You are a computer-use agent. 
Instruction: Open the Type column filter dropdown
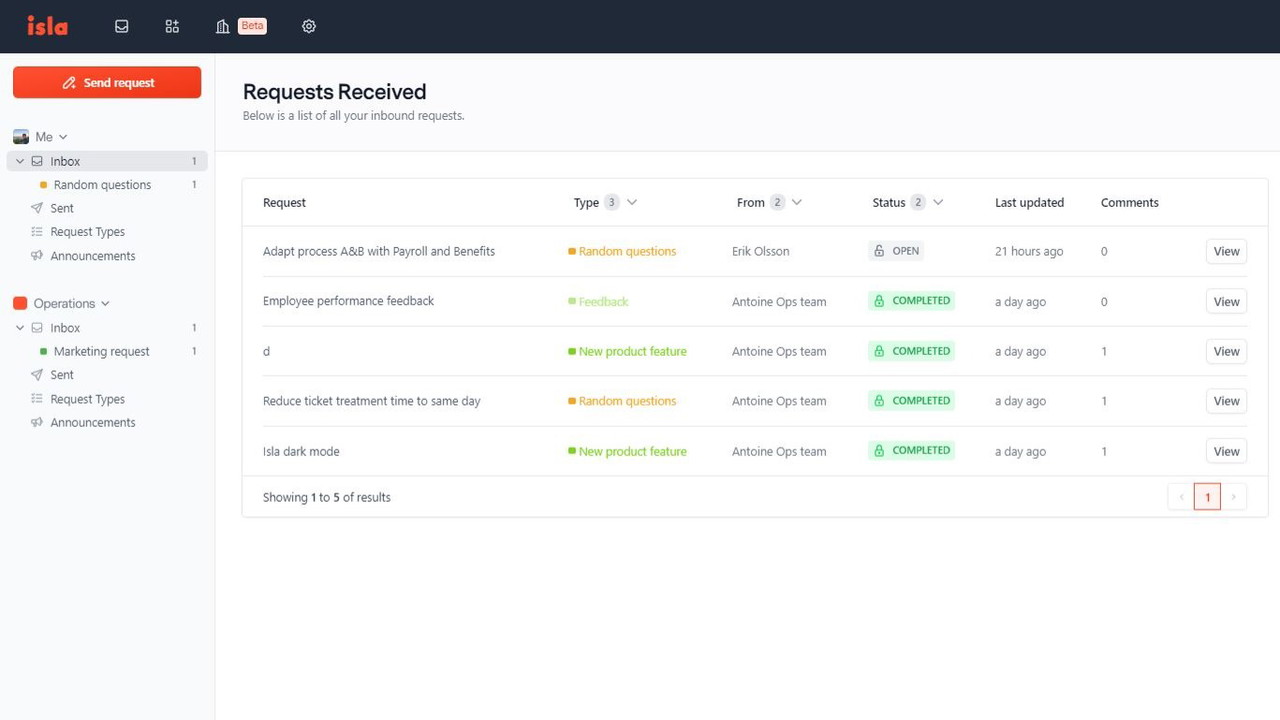(631, 202)
